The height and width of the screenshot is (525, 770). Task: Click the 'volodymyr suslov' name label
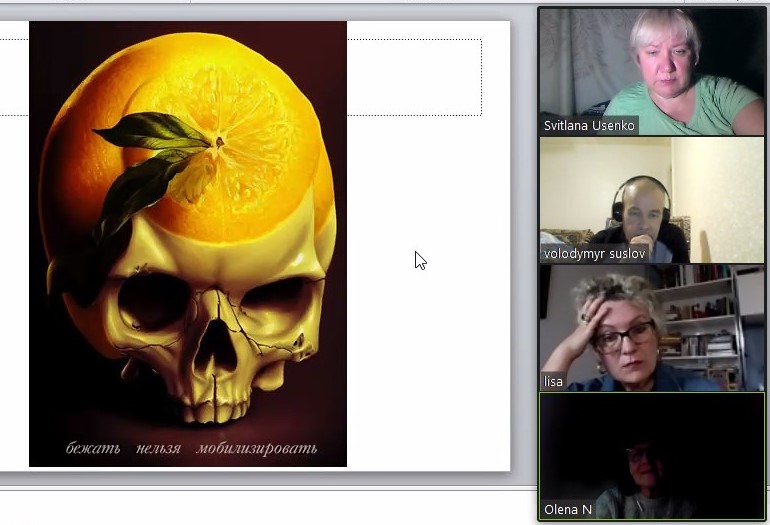click(x=594, y=253)
